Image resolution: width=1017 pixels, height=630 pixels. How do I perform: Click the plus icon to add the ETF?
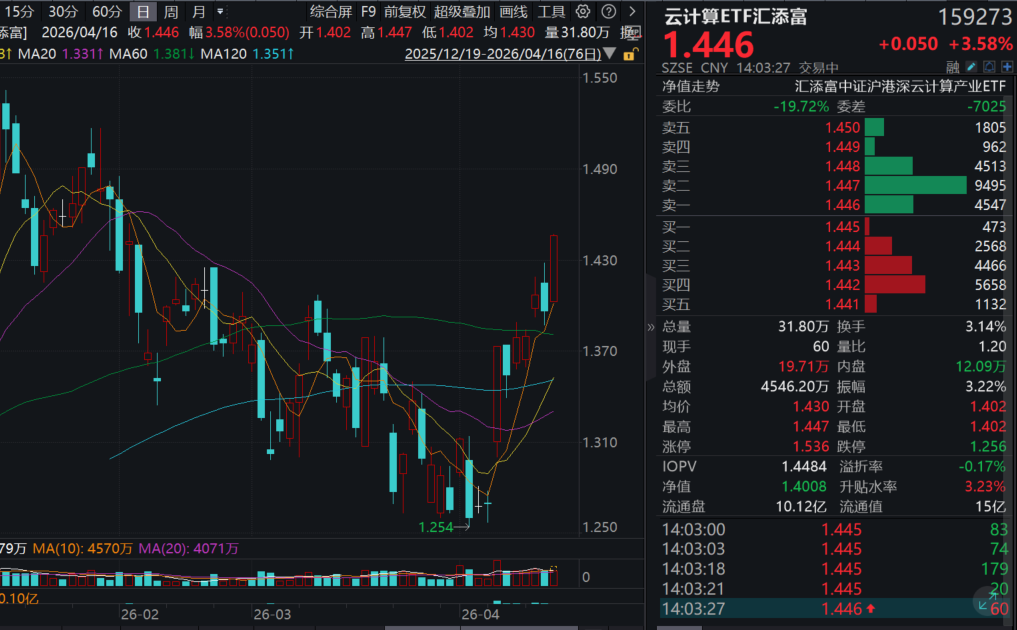pos(1006,66)
